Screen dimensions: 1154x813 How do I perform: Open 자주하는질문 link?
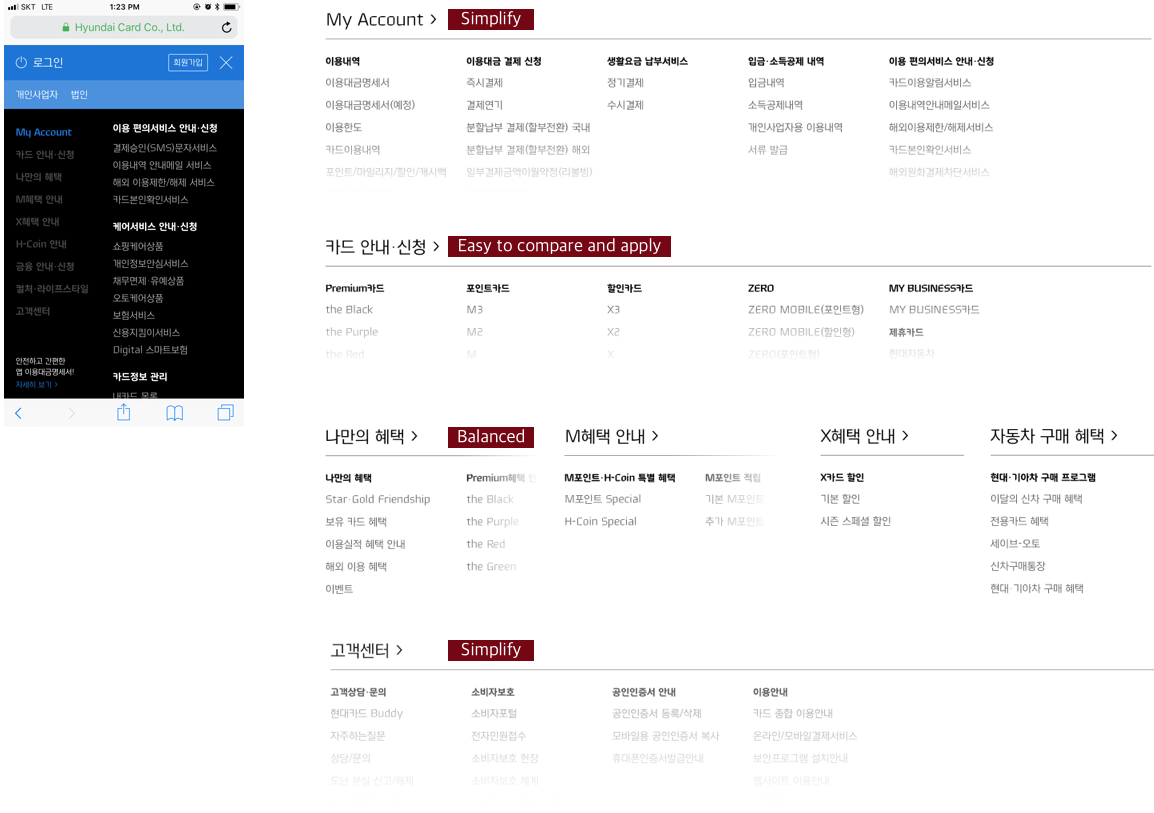358,736
